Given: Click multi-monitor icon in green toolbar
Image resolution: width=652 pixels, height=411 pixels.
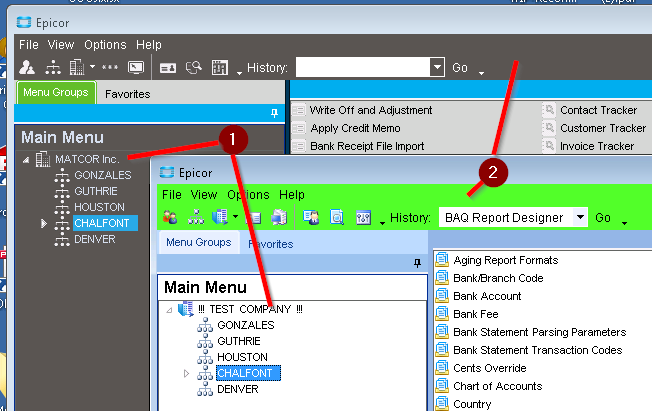Looking at the screenshot, I should tap(279, 217).
